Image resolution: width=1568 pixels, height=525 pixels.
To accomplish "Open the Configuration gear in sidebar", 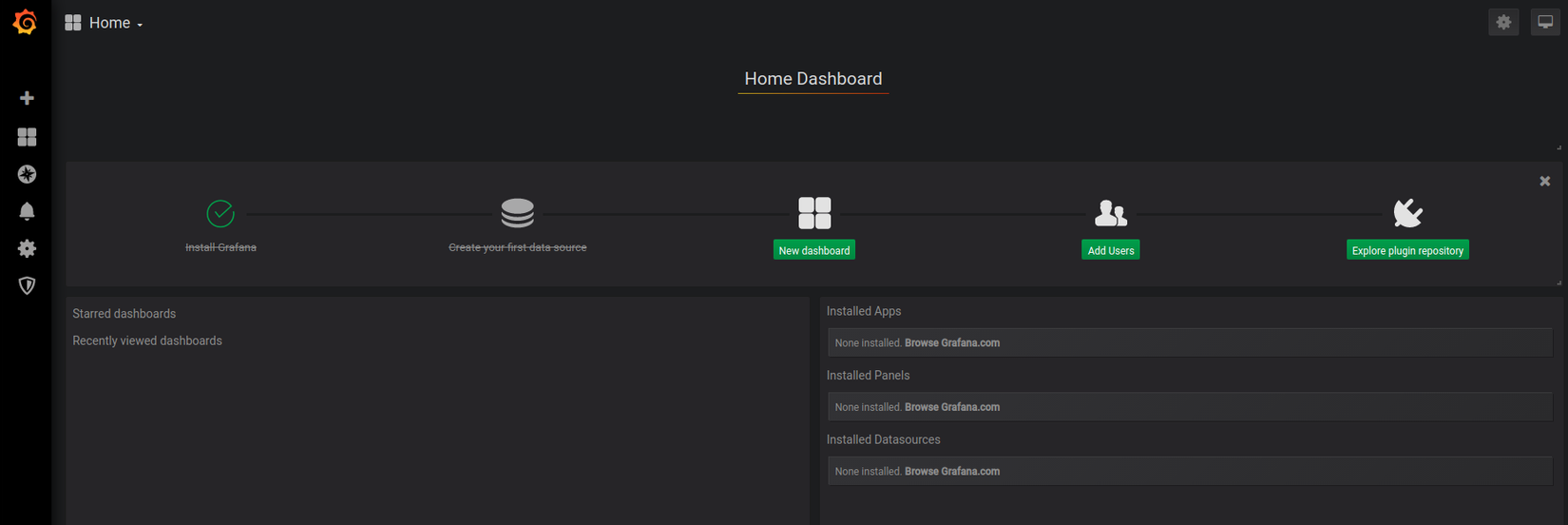I will [x=27, y=248].
